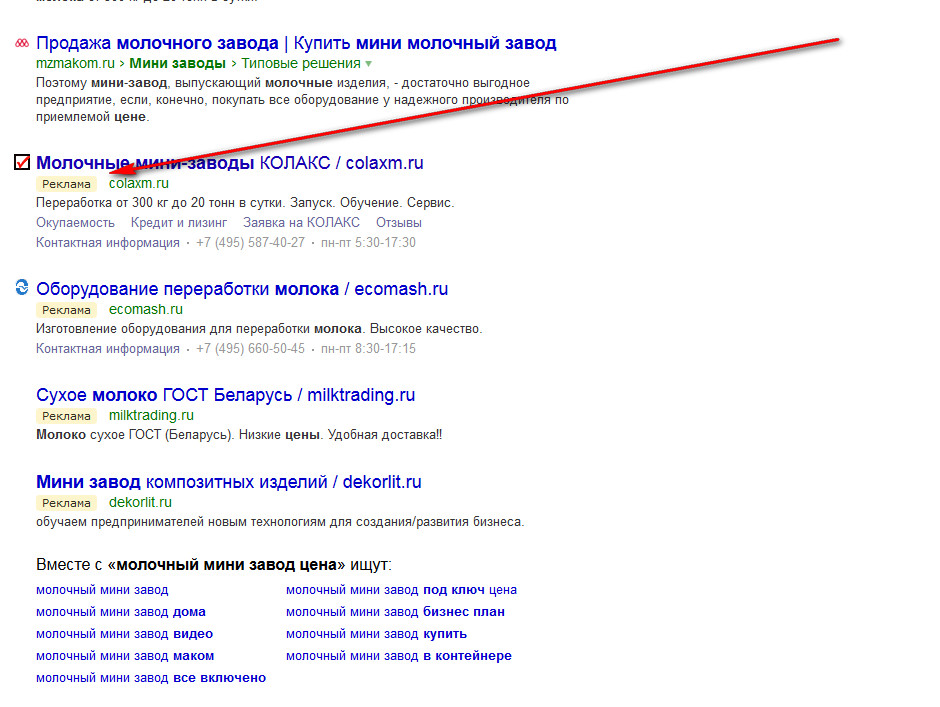
Task: Open 'Продажа молочного завода' result title
Action: point(296,43)
